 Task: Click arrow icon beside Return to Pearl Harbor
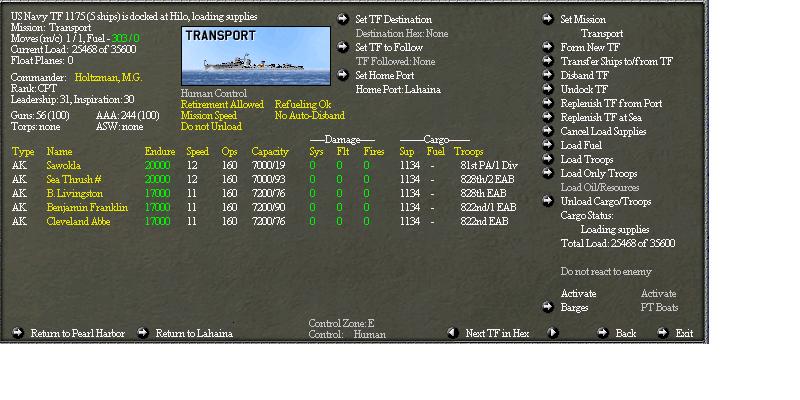tap(18, 333)
